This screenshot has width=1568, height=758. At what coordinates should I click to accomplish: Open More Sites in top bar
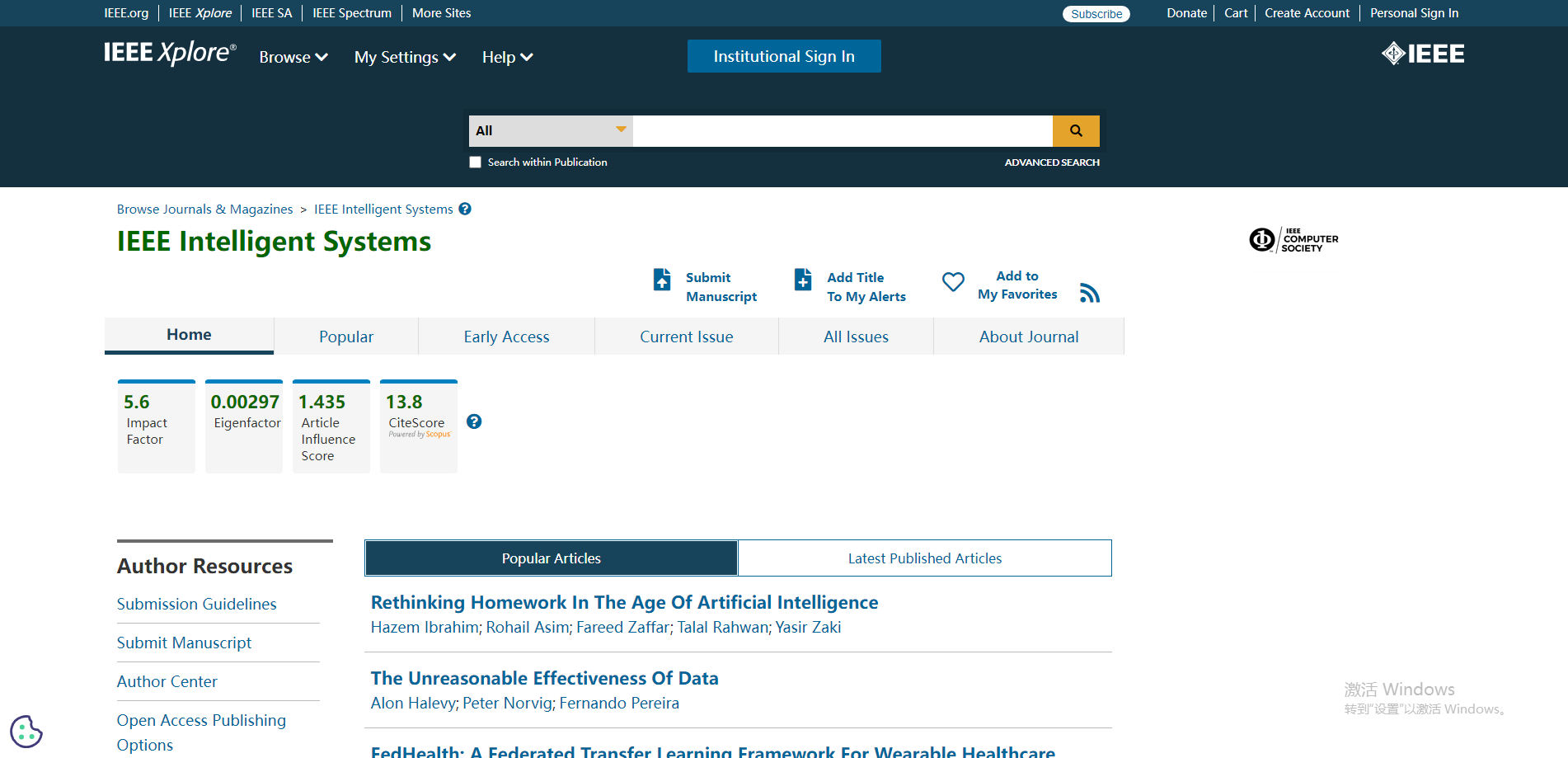click(x=441, y=13)
